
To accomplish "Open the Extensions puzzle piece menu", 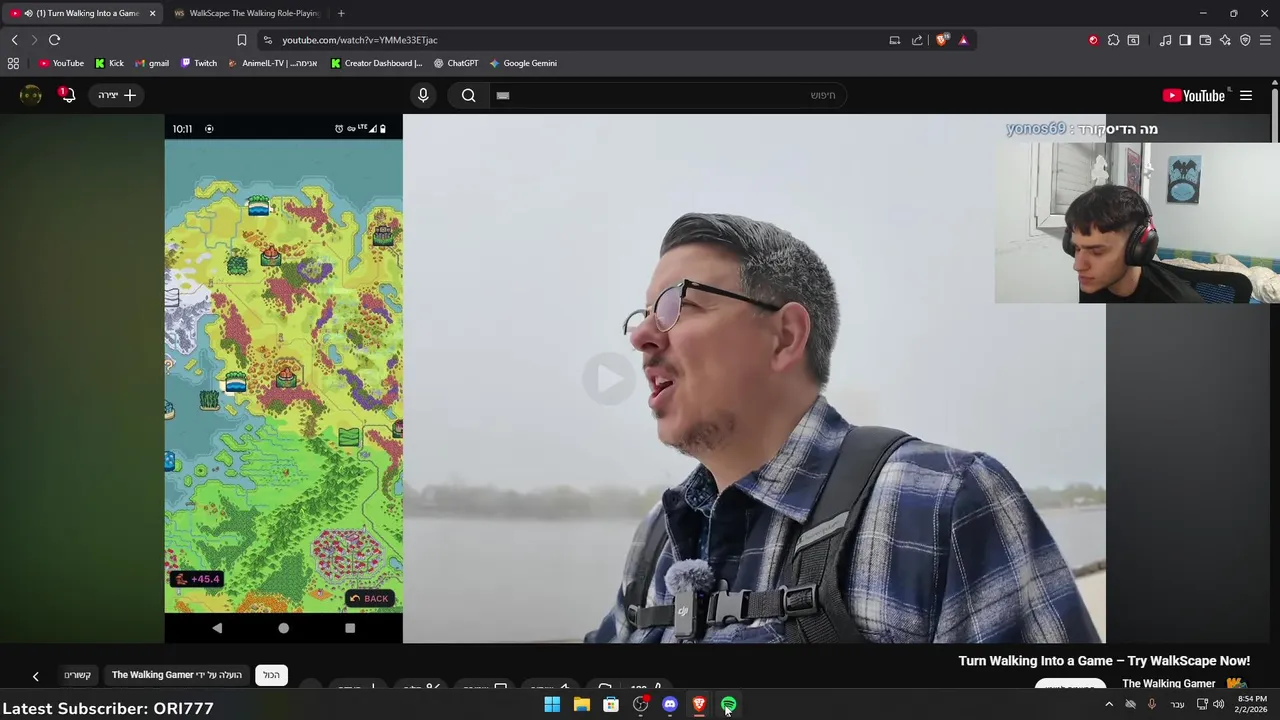I will pyautogui.click(x=1113, y=40).
